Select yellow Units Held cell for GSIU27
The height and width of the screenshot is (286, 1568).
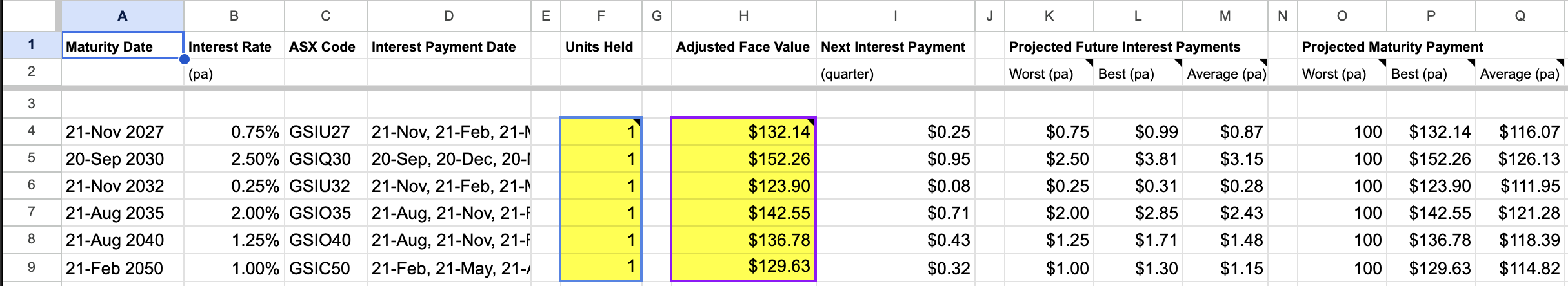click(x=601, y=131)
